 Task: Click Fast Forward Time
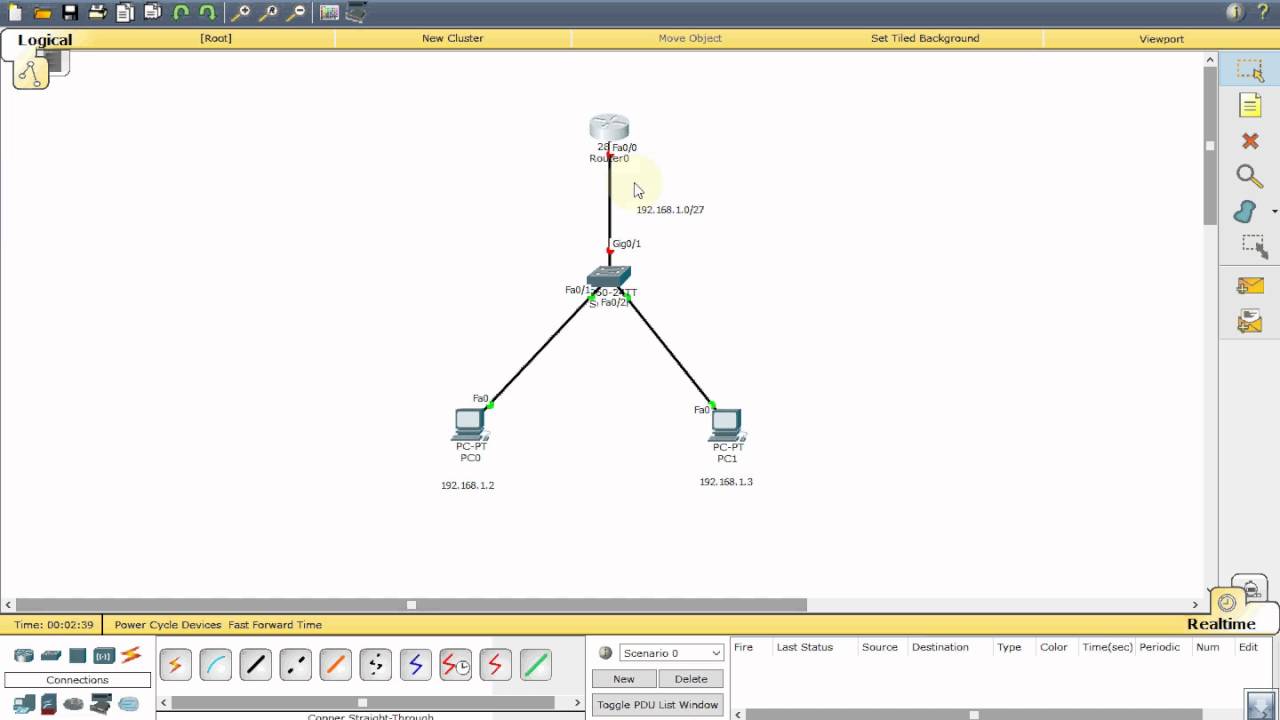point(275,625)
